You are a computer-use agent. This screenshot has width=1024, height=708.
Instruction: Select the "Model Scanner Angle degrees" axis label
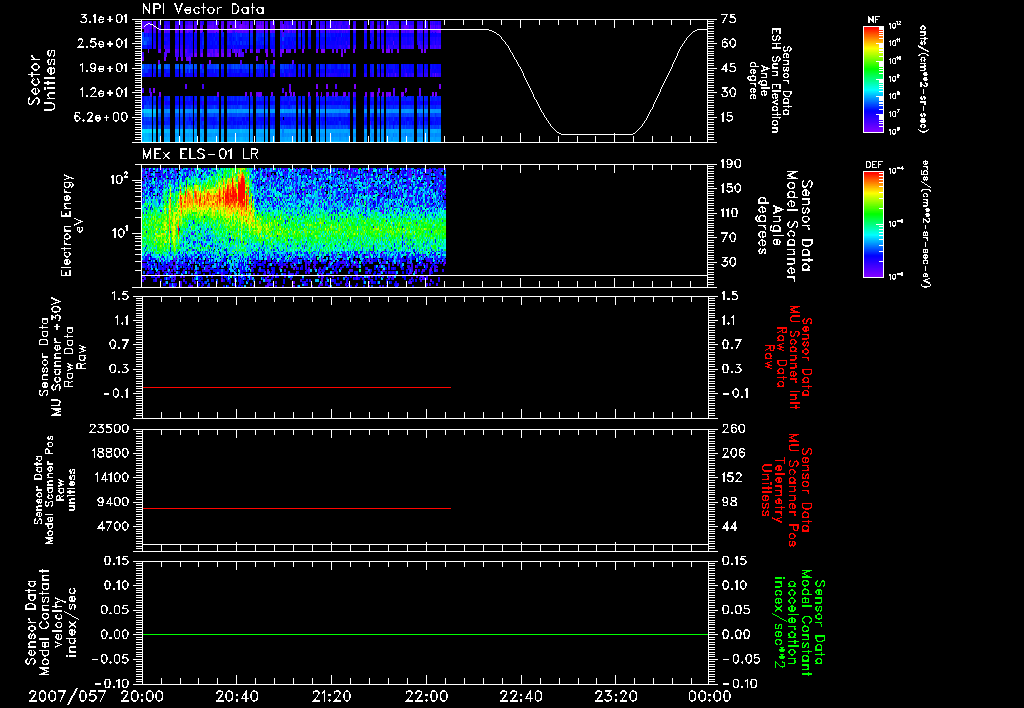(x=784, y=226)
